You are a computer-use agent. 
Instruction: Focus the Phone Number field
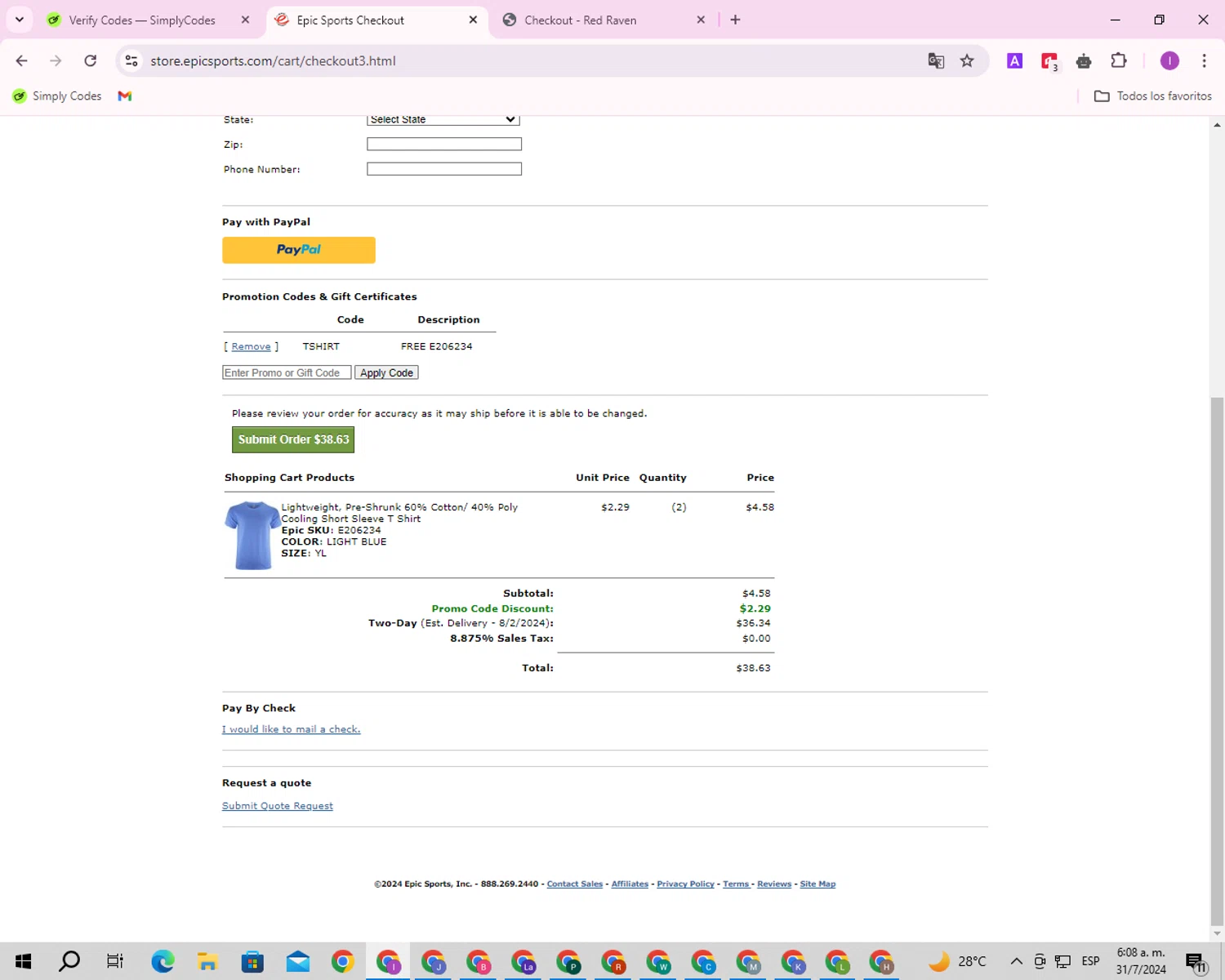tap(444, 169)
